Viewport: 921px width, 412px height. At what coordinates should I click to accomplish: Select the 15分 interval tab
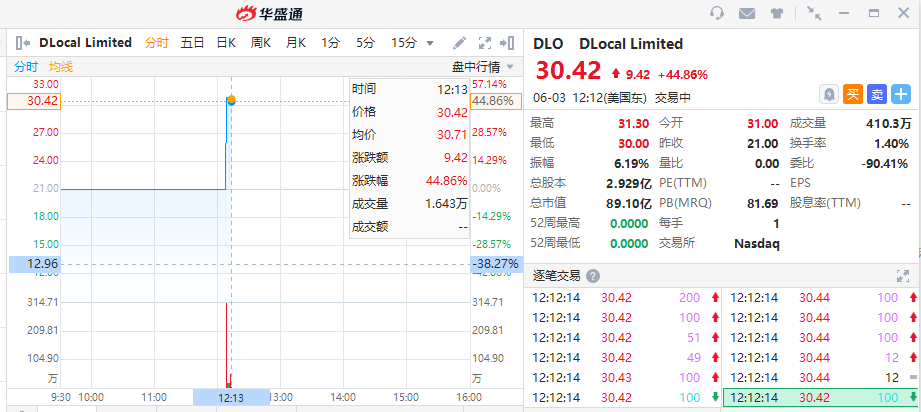[404, 42]
